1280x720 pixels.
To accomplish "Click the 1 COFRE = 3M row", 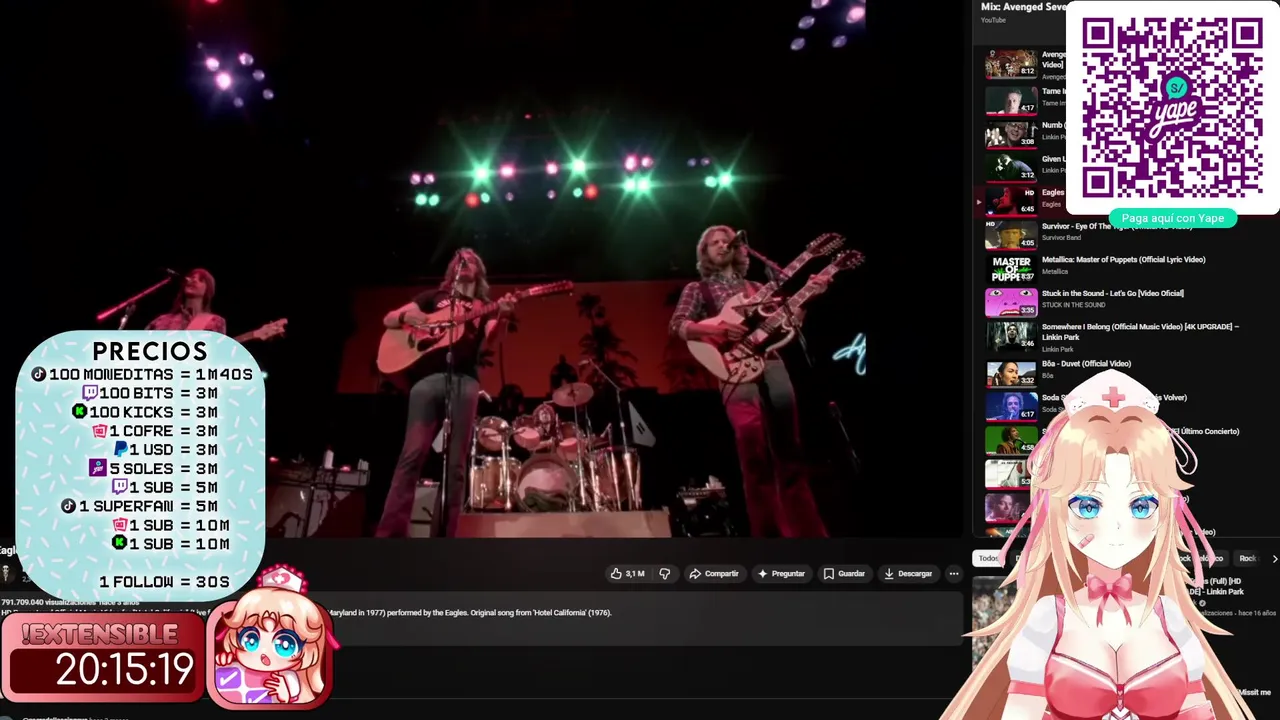I will (x=155, y=431).
